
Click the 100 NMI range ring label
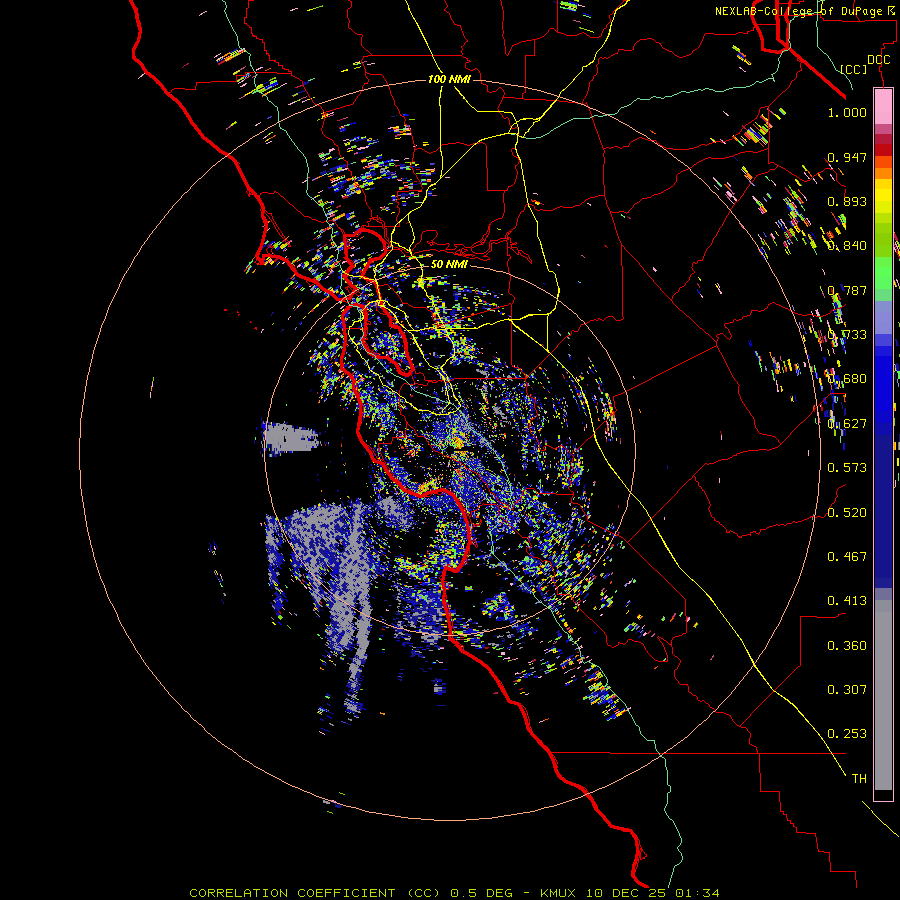click(x=449, y=79)
